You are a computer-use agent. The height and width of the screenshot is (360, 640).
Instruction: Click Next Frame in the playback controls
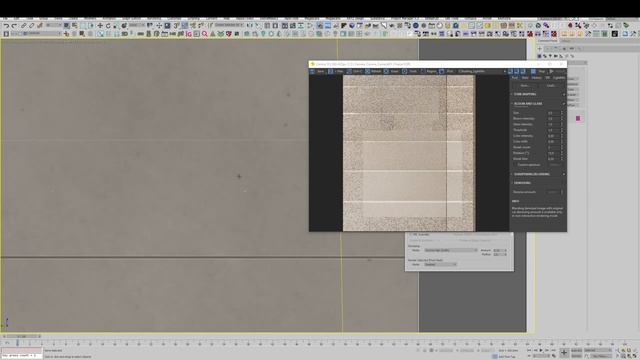click(x=547, y=350)
